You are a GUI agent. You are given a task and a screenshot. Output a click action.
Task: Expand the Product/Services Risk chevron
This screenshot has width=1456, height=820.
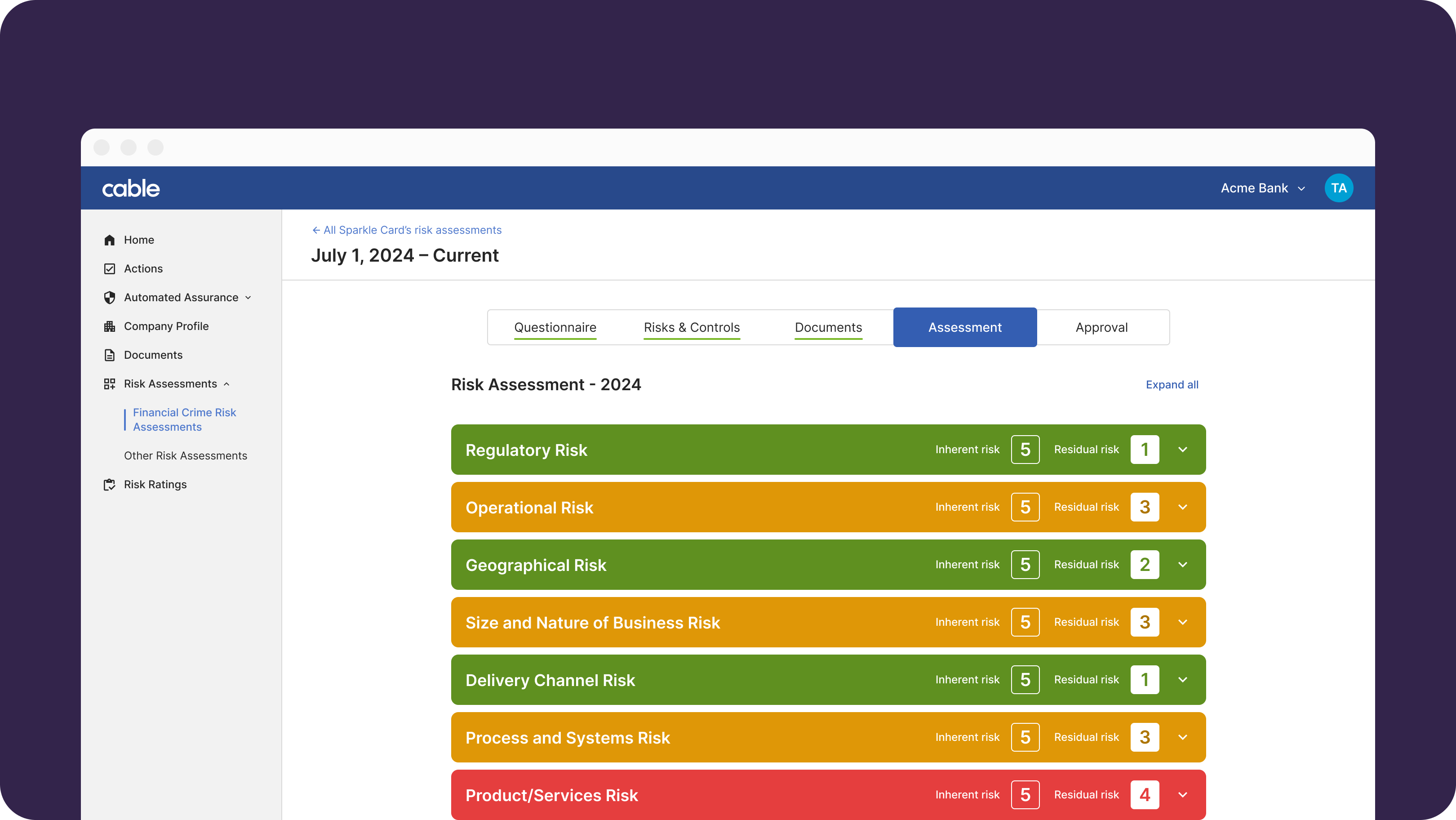coord(1182,794)
